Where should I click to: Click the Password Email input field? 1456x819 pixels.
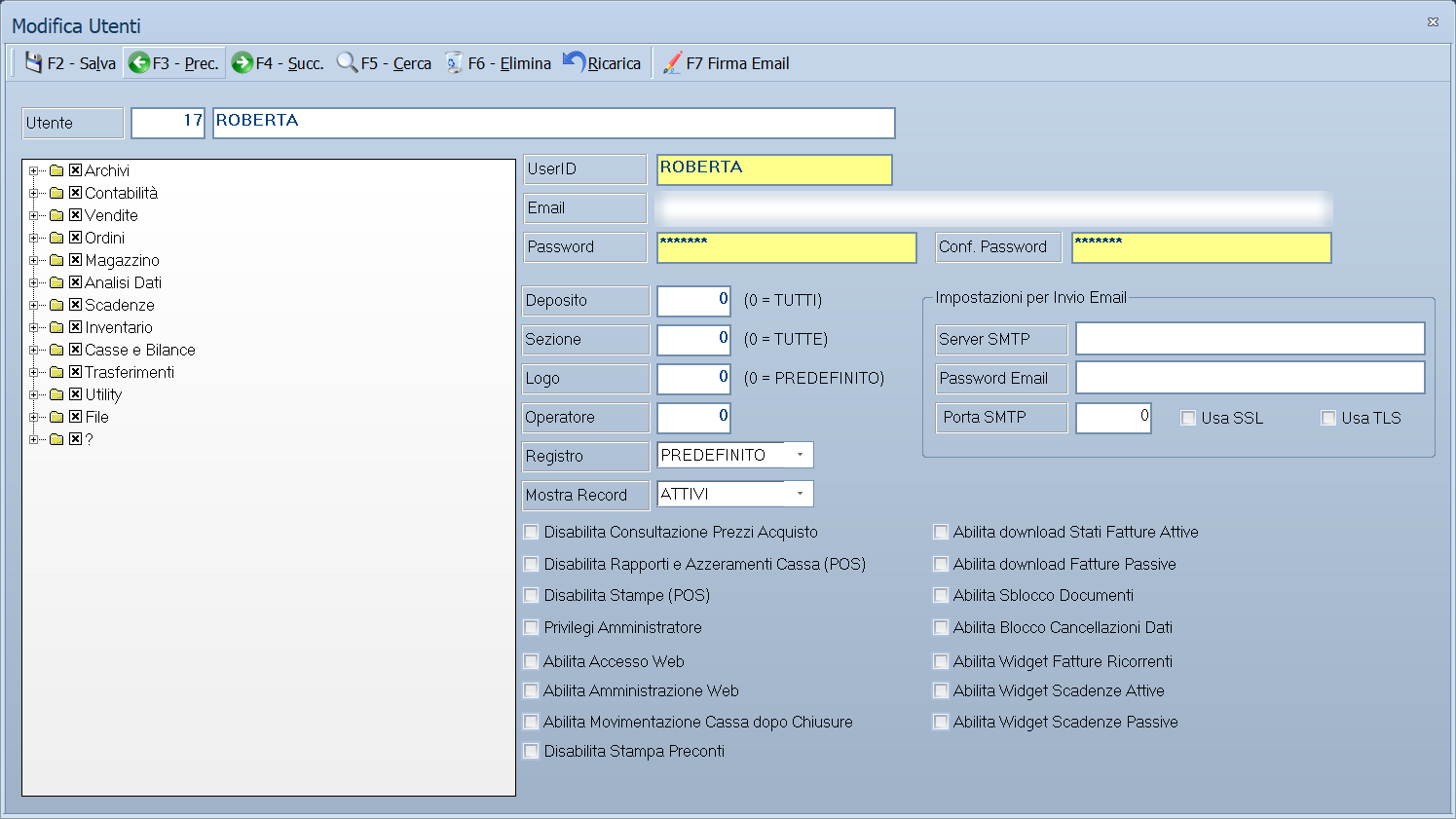tap(1251, 378)
